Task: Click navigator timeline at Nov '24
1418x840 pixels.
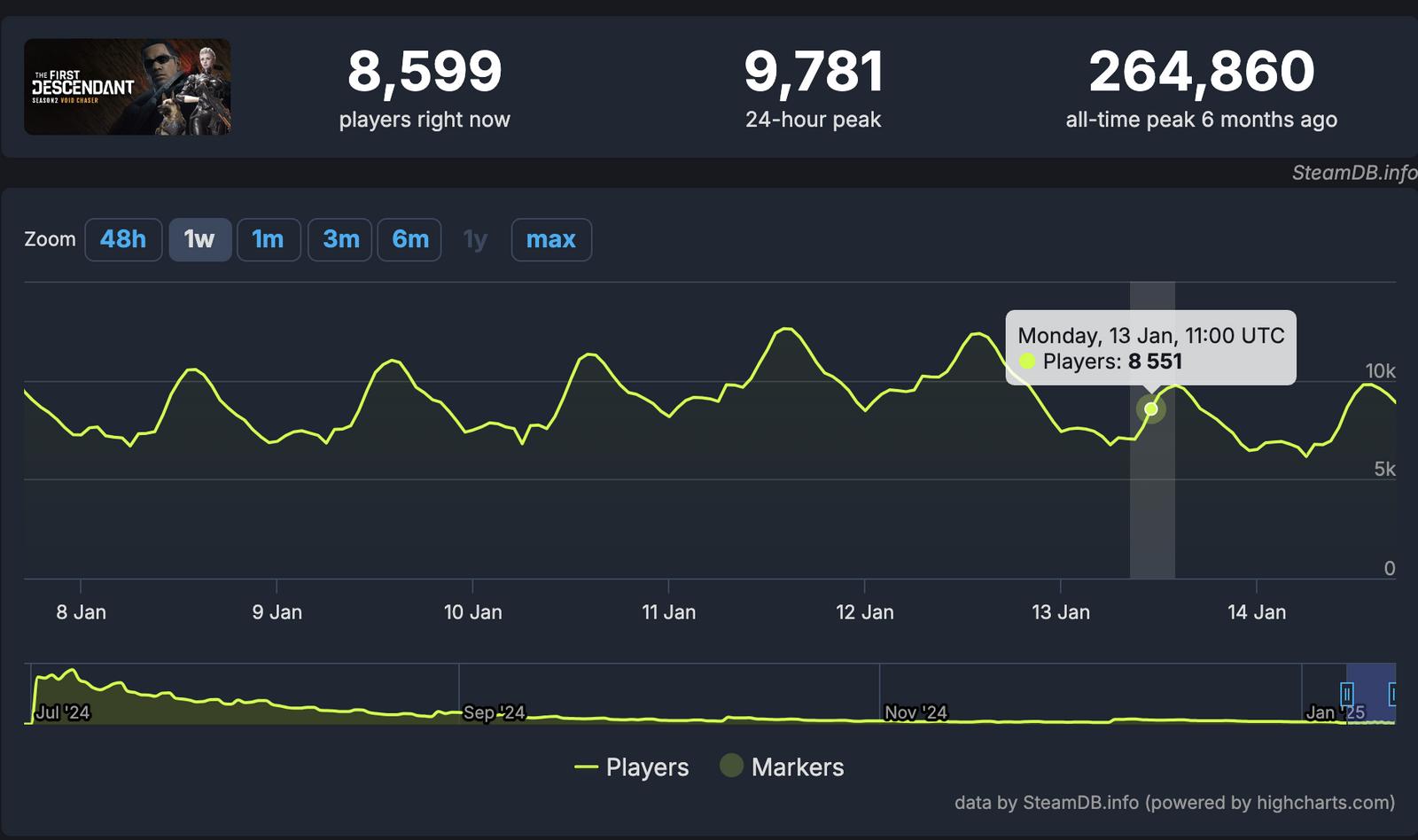Action: click(x=915, y=712)
